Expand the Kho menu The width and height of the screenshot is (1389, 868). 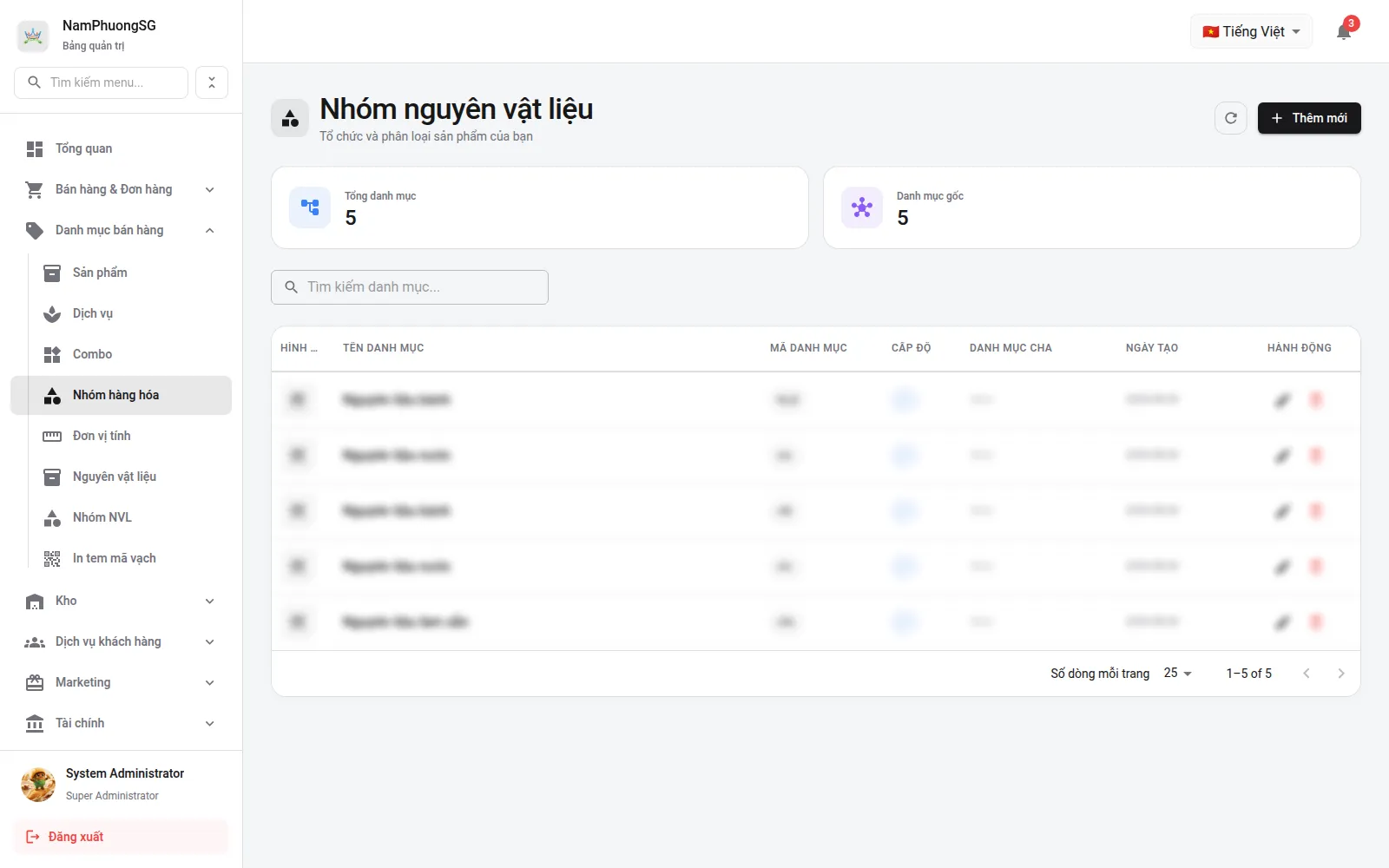click(x=121, y=601)
